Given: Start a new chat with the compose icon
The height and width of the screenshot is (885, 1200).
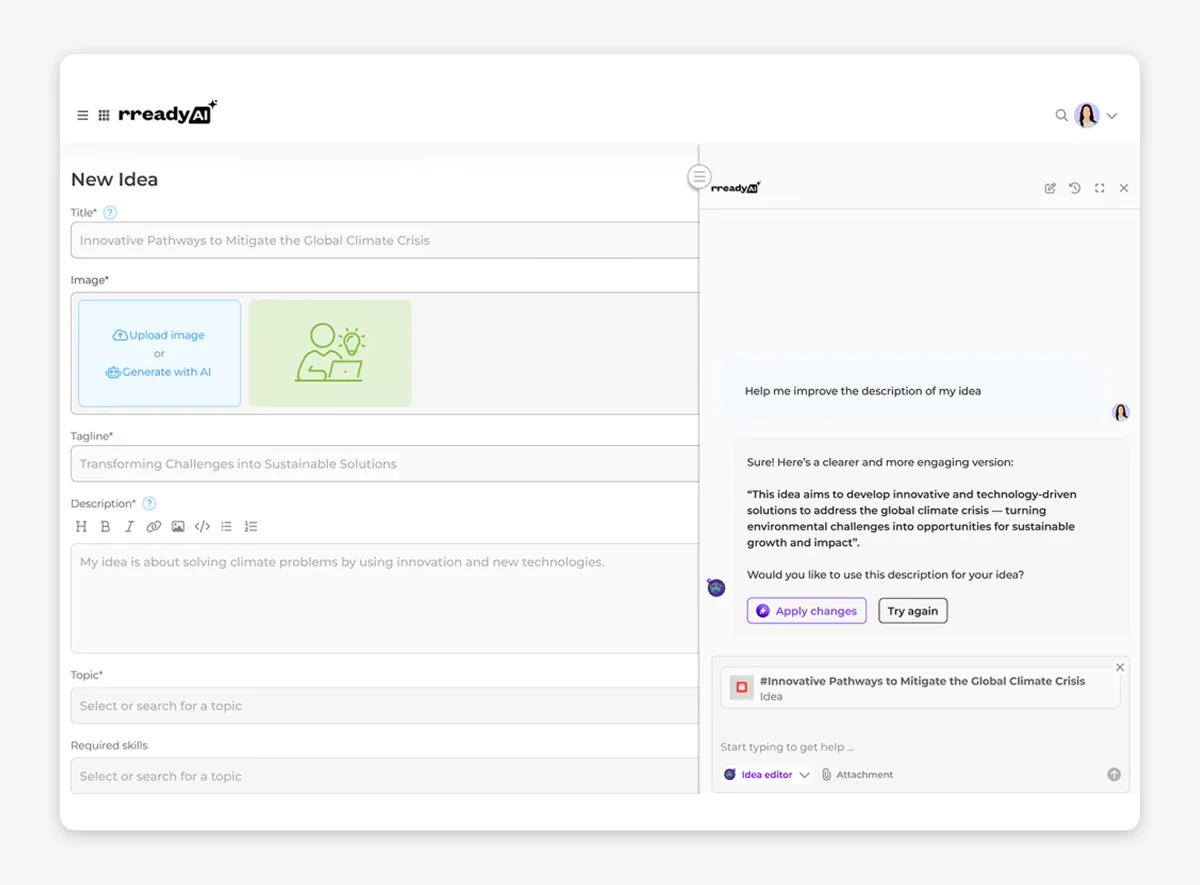Looking at the screenshot, I should (1050, 188).
